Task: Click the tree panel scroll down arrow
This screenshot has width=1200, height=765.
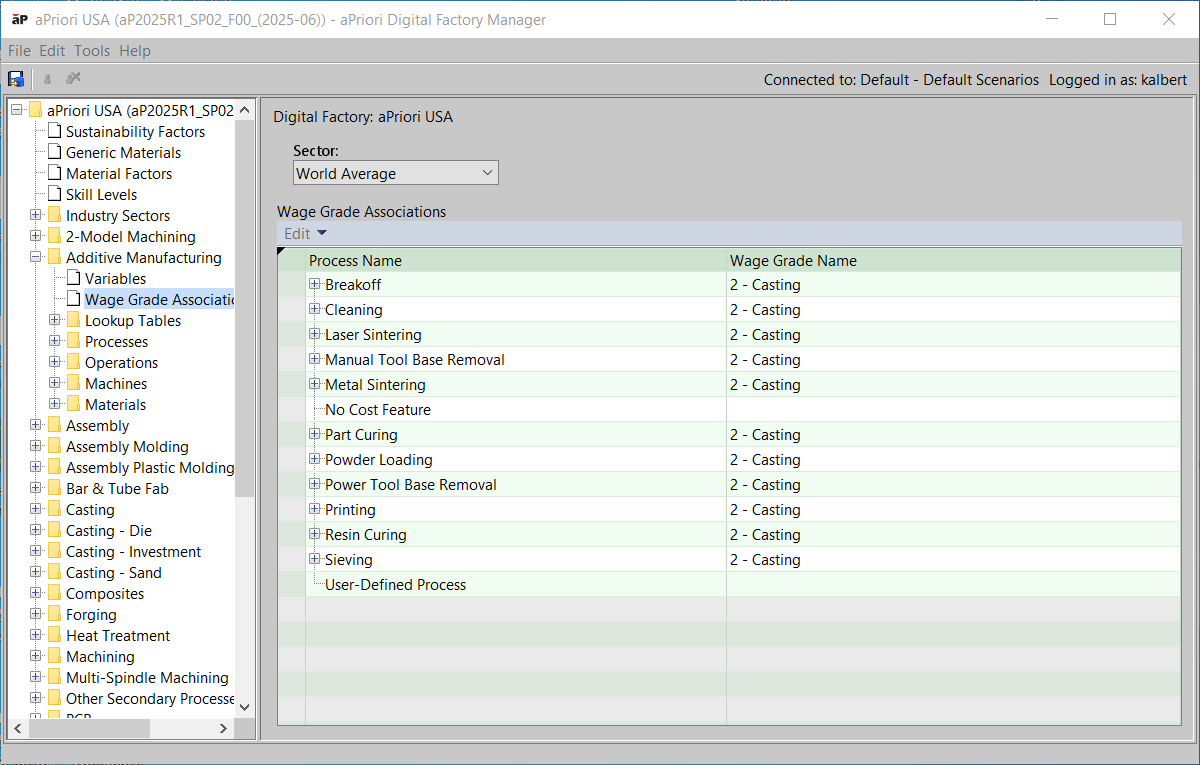Action: [245, 706]
